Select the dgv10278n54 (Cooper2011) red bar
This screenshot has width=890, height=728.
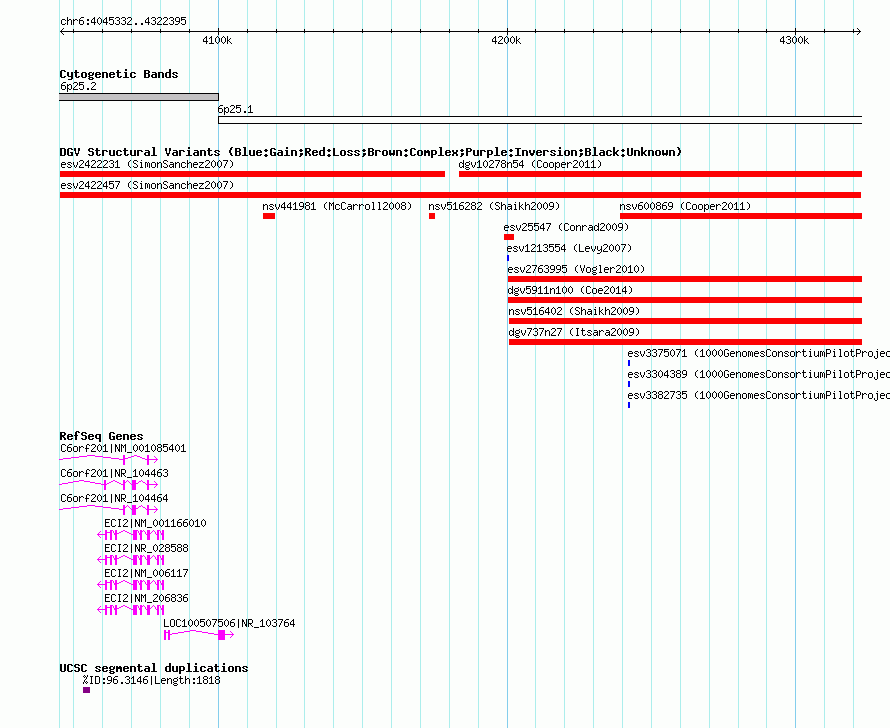click(x=660, y=174)
